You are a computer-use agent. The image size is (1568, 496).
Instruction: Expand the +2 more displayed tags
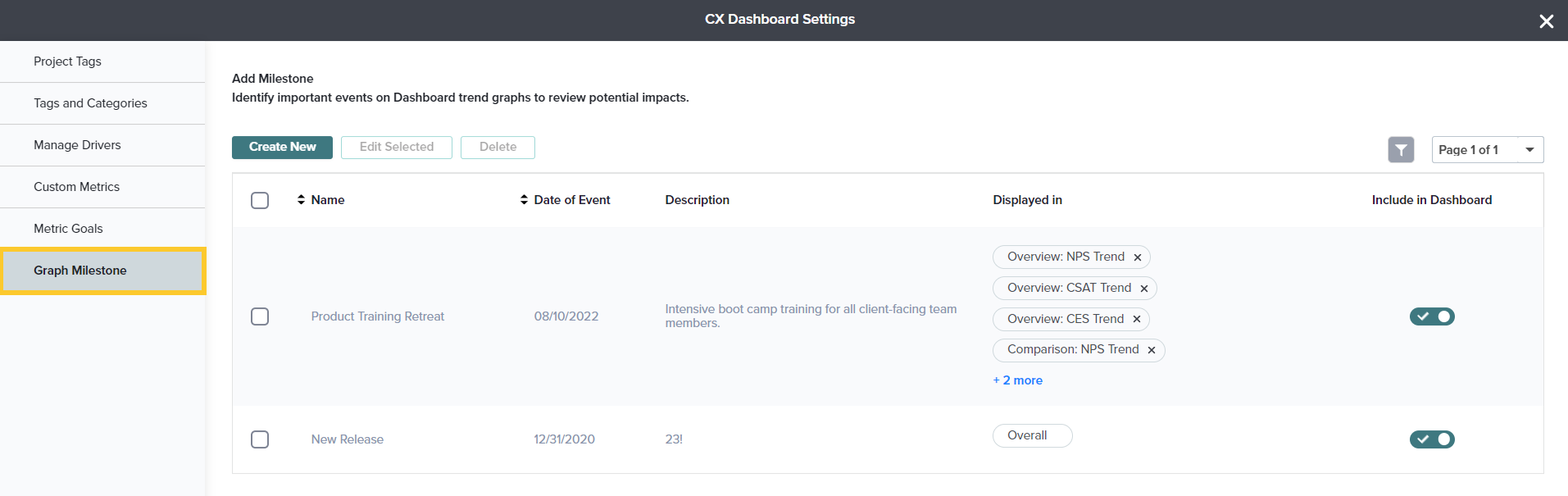(1018, 380)
